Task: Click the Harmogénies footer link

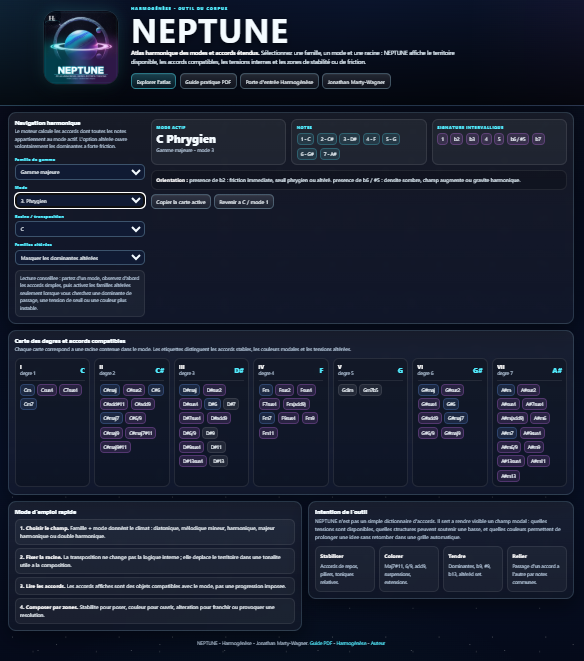Action: [x=351, y=643]
